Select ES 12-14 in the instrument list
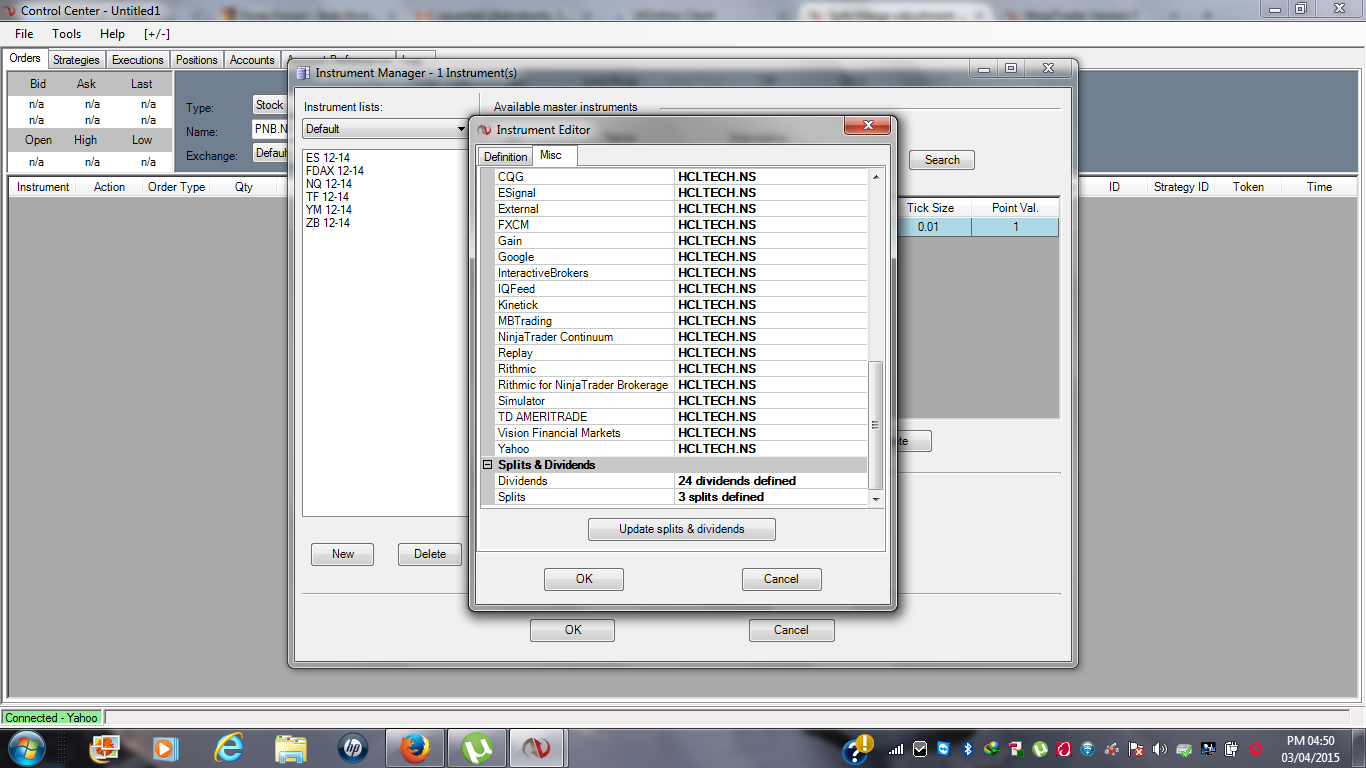The width and height of the screenshot is (1366, 768). point(328,158)
